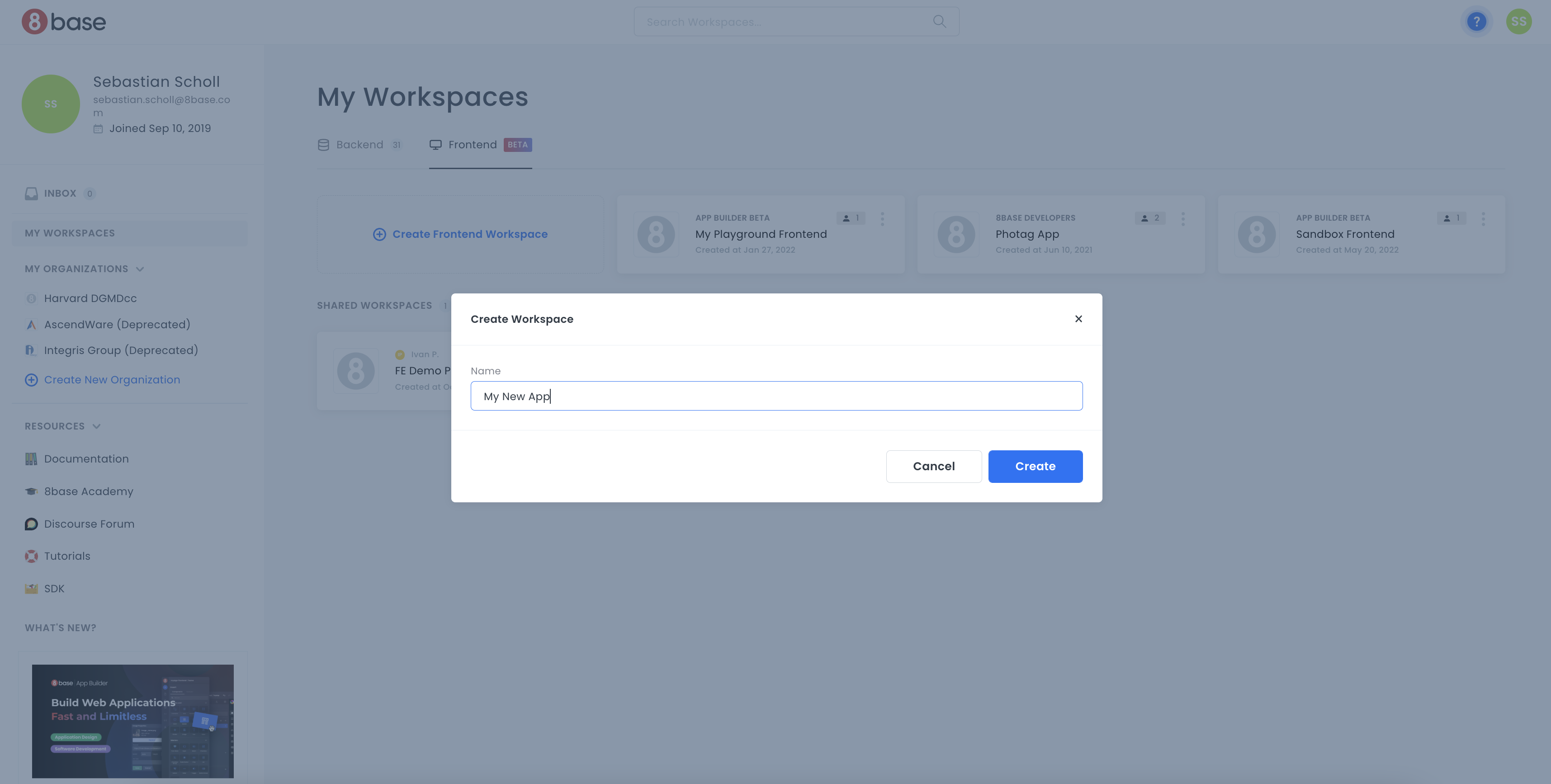Image resolution: width=1551 pixels, height=784 pixels.
Task: Collapse the Resources section
Action: click(96, 426)
